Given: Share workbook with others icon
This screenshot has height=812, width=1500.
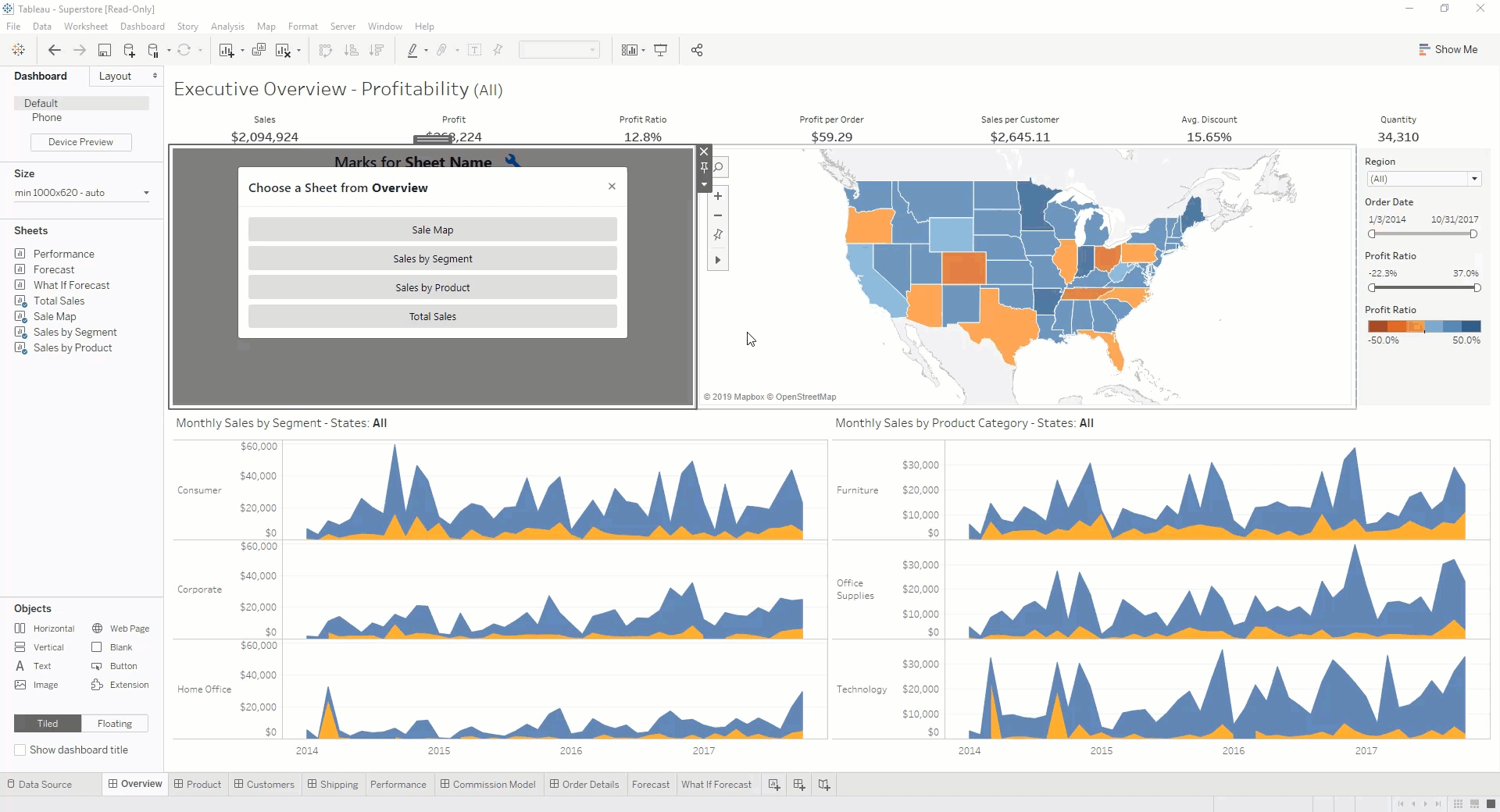Looking at the screenshot, I should point(697,50).
